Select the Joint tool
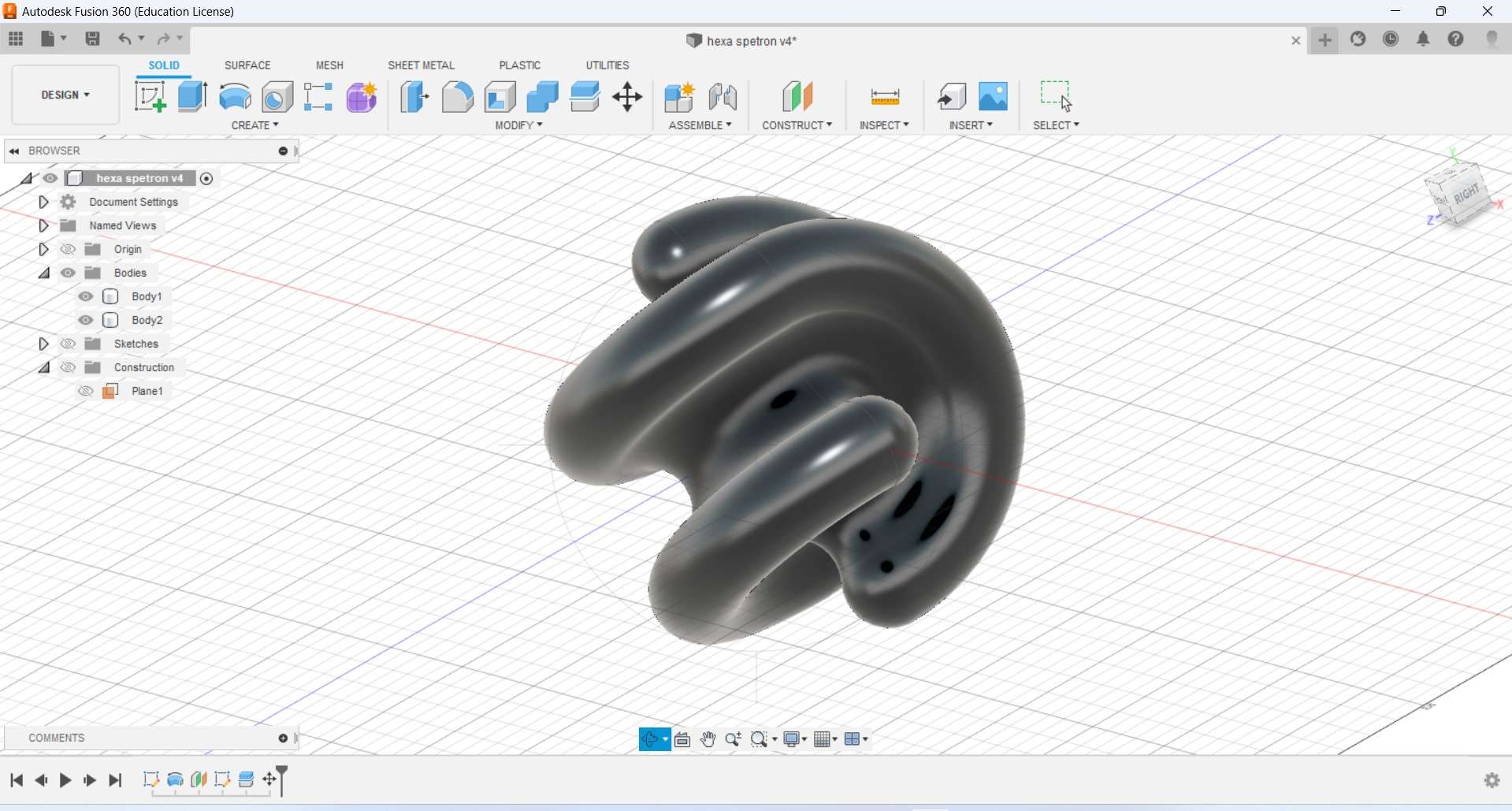 [x=723, y=97]
